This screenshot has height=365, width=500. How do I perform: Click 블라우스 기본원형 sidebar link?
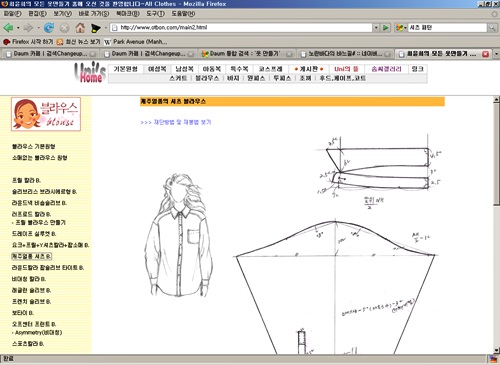[x=34, y=146]
